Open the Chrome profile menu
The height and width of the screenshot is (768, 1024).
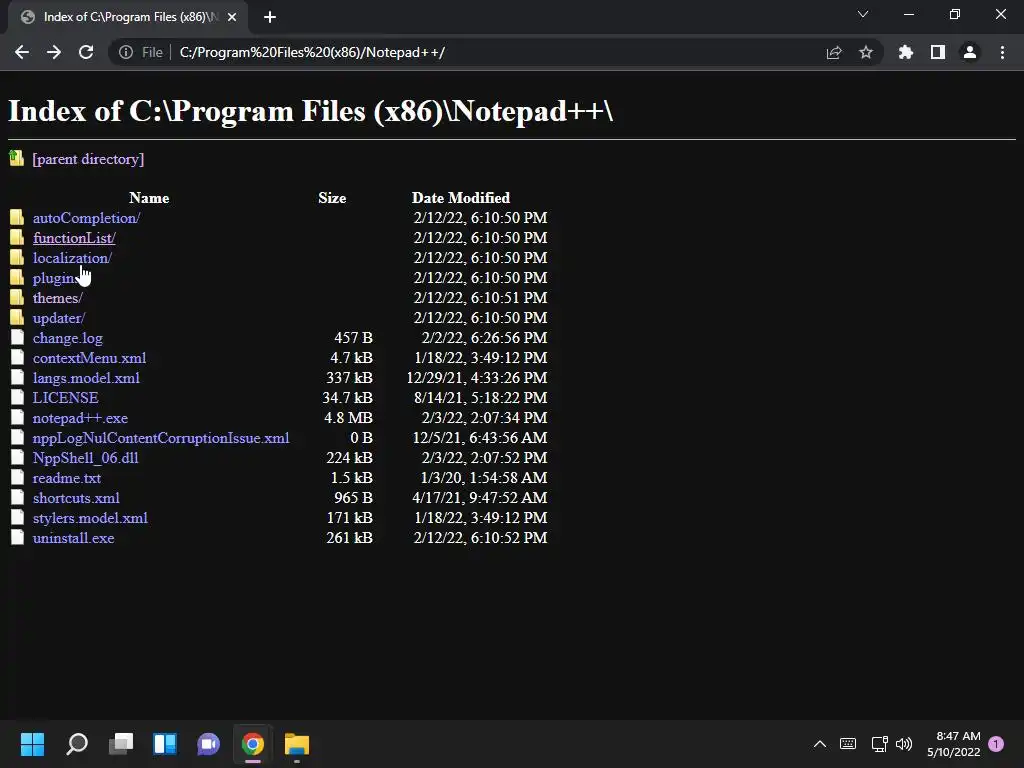(x=970, y=52)
